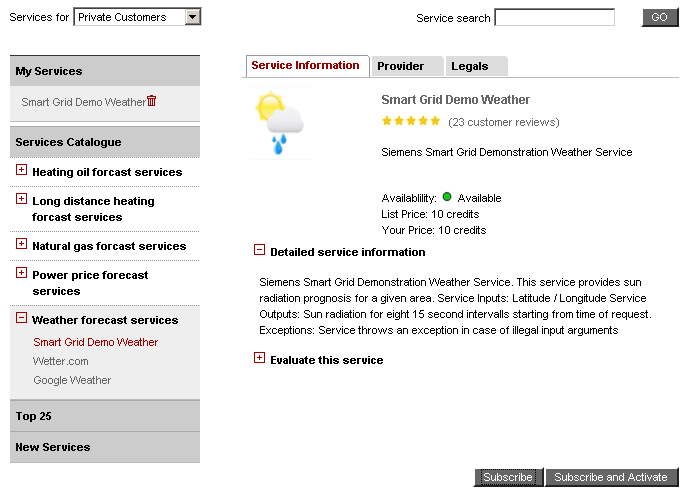
Task: Expand Long distance heating forcast services
Action: point(21,199)
